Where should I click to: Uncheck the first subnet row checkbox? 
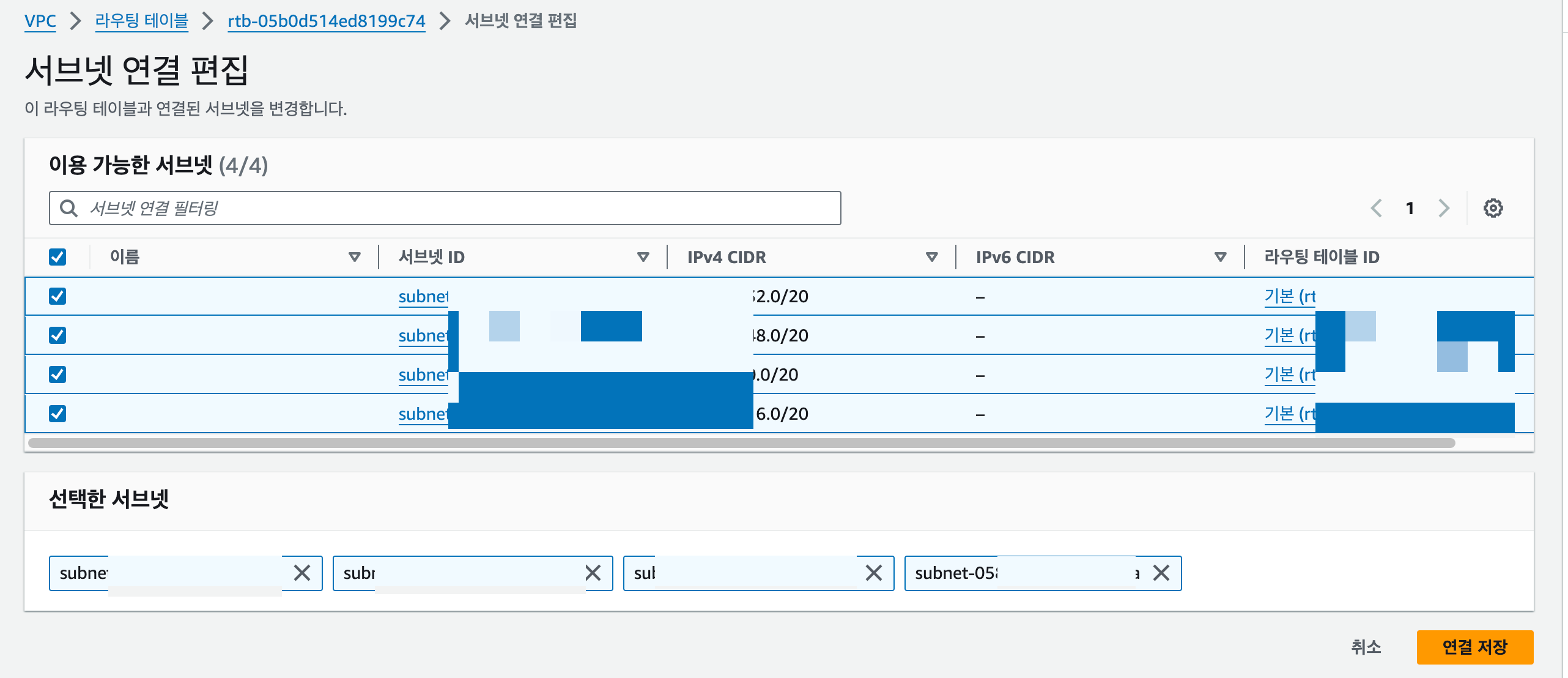[57, 296]
